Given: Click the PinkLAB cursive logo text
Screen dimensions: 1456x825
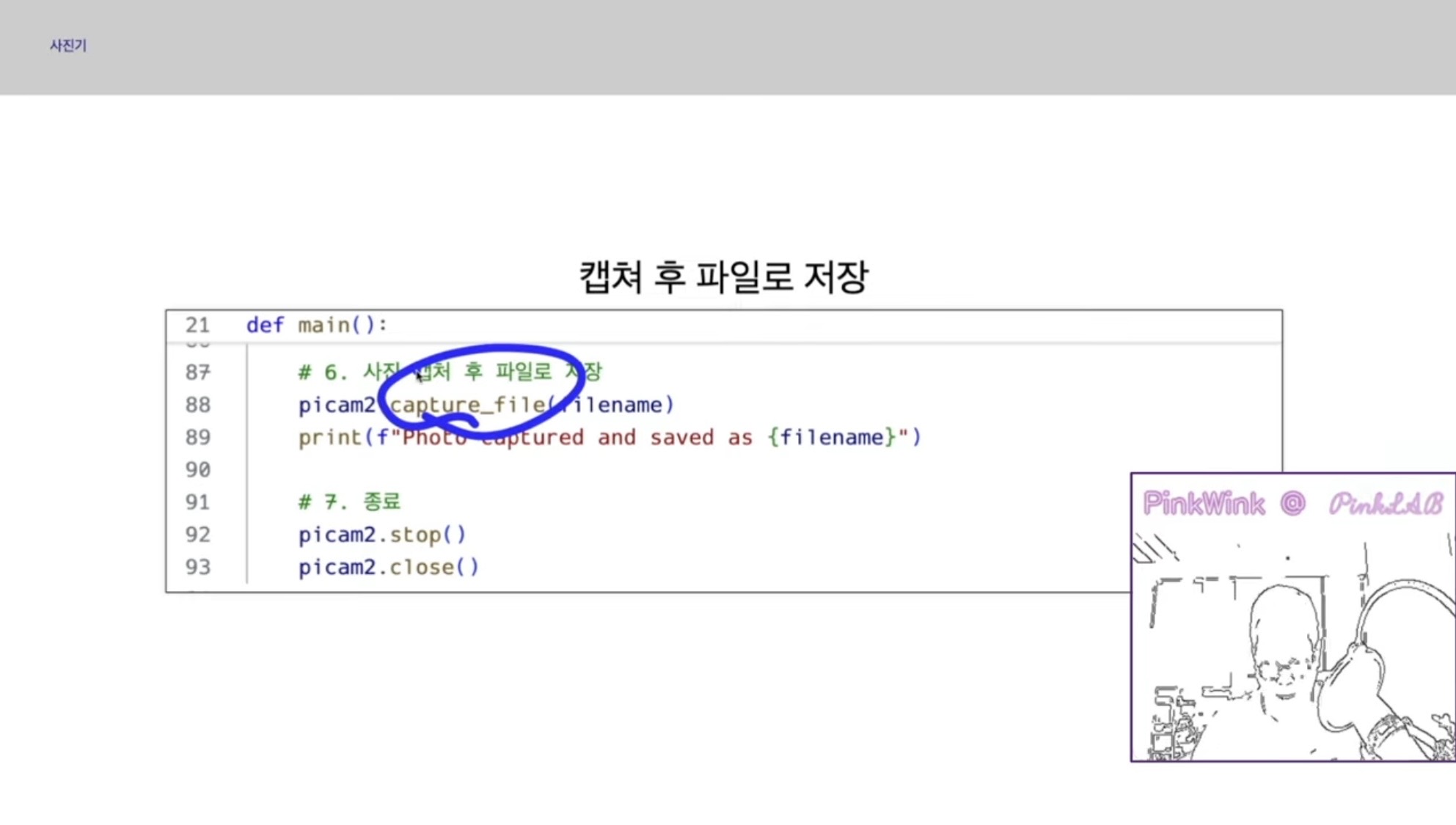Looking at the screenshot, I should [1385, 504].
